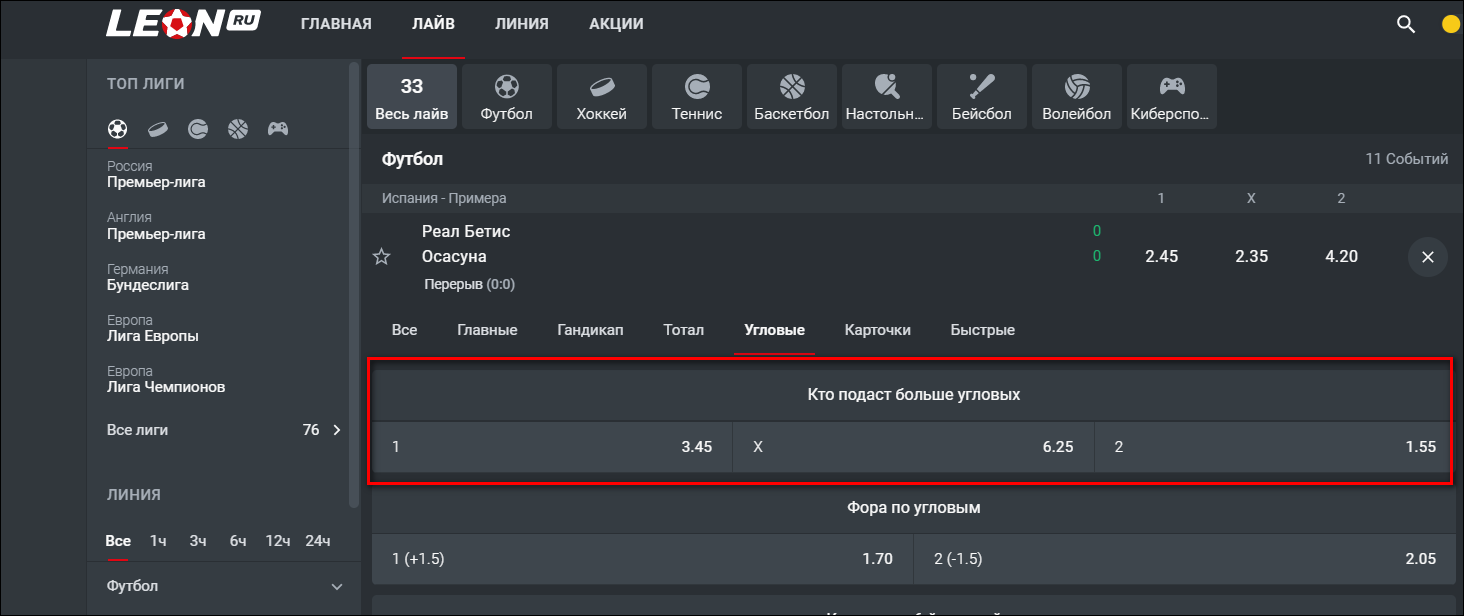Choose the Basketball icon tile
The width and height of the screenshot is (1464, 616).
792,97
